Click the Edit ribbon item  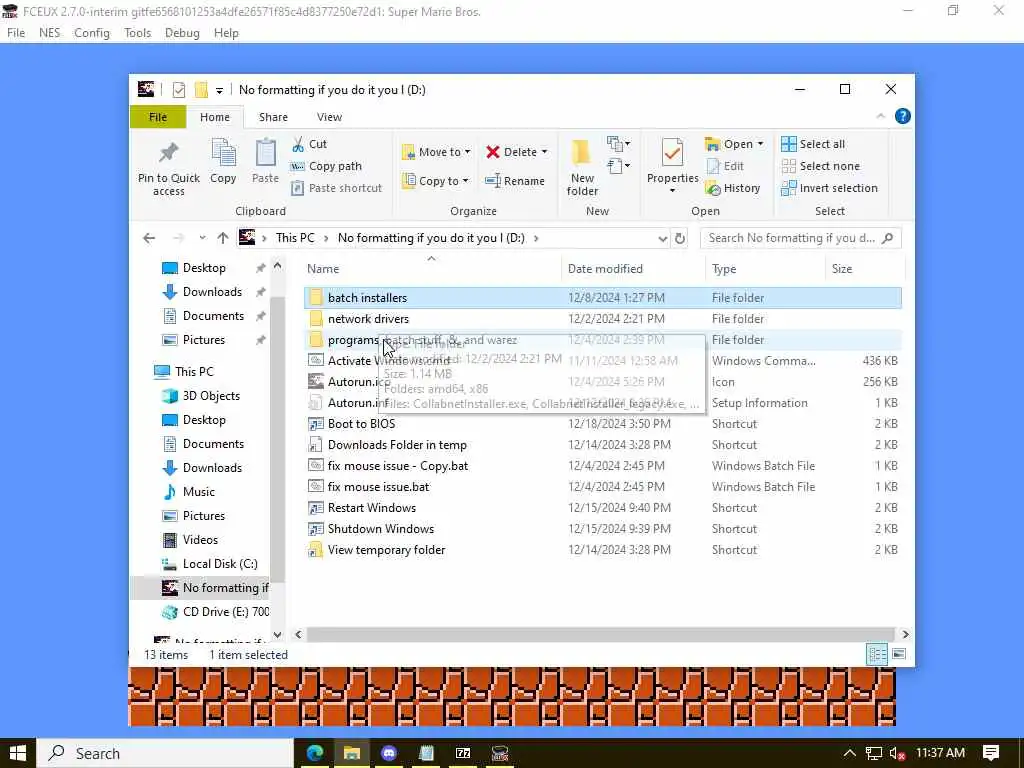pos(725,166)
